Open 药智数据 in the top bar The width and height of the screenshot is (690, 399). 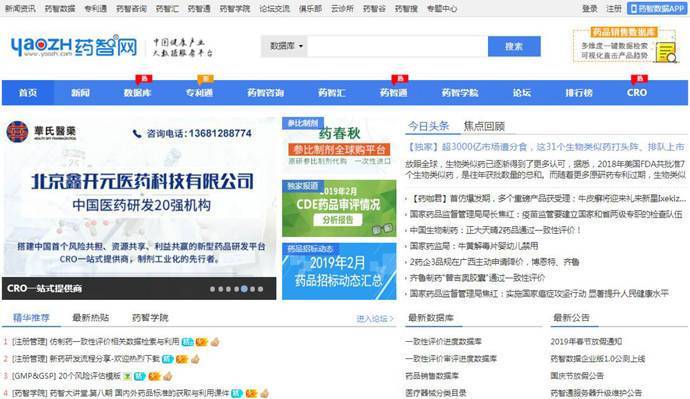60,8
